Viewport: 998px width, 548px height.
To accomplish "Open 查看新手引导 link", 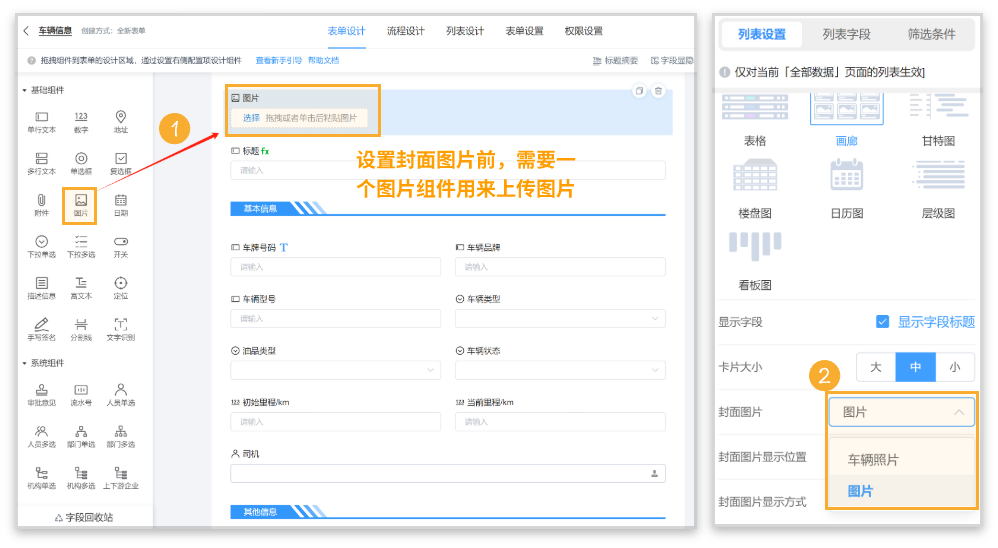I will [x=279, y=60].
